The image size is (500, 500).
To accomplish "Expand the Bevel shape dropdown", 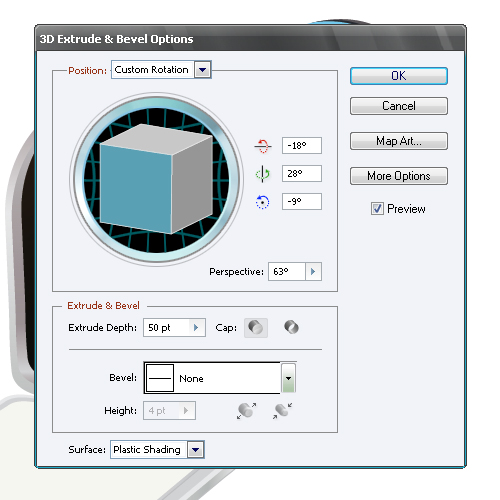I will (x=288, y=378).
